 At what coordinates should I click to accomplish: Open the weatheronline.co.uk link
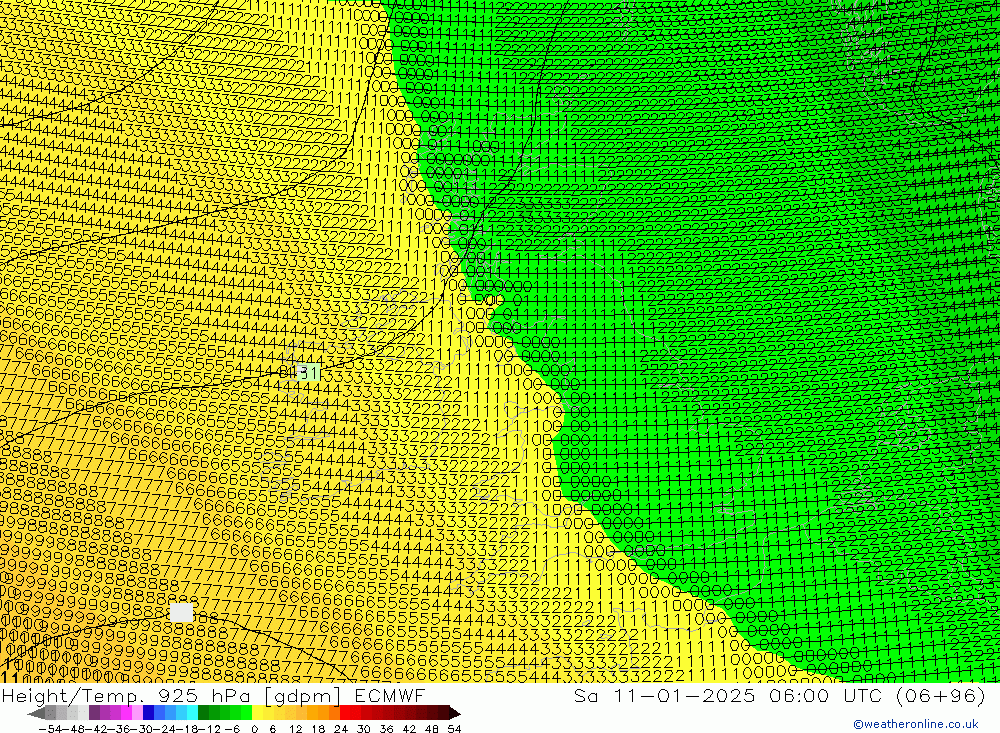coord(915,724)
